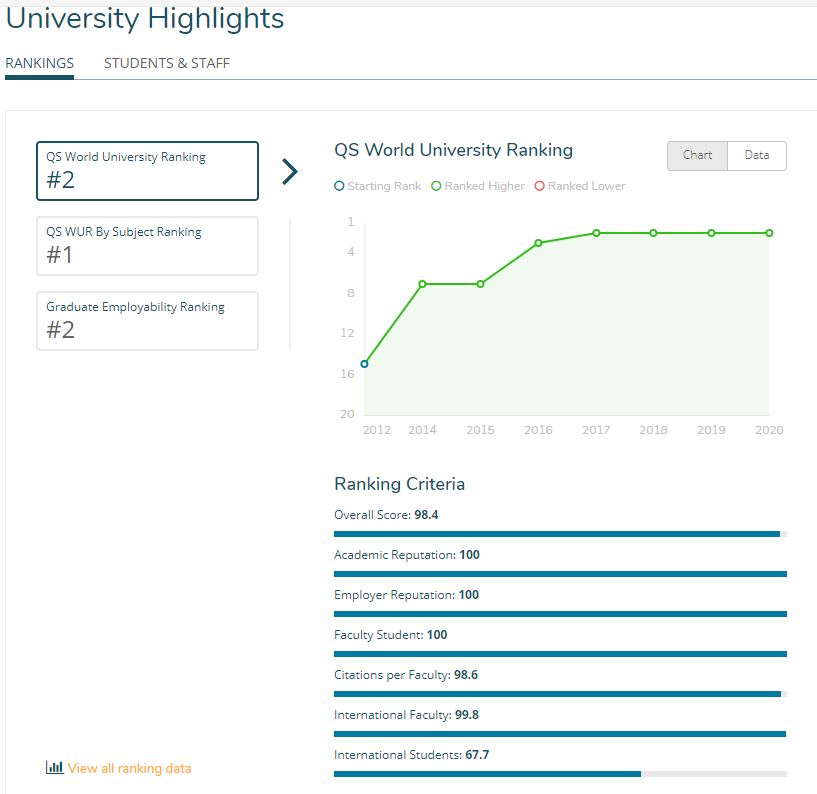Click the Ranked Lower legend text

[586, 186]
